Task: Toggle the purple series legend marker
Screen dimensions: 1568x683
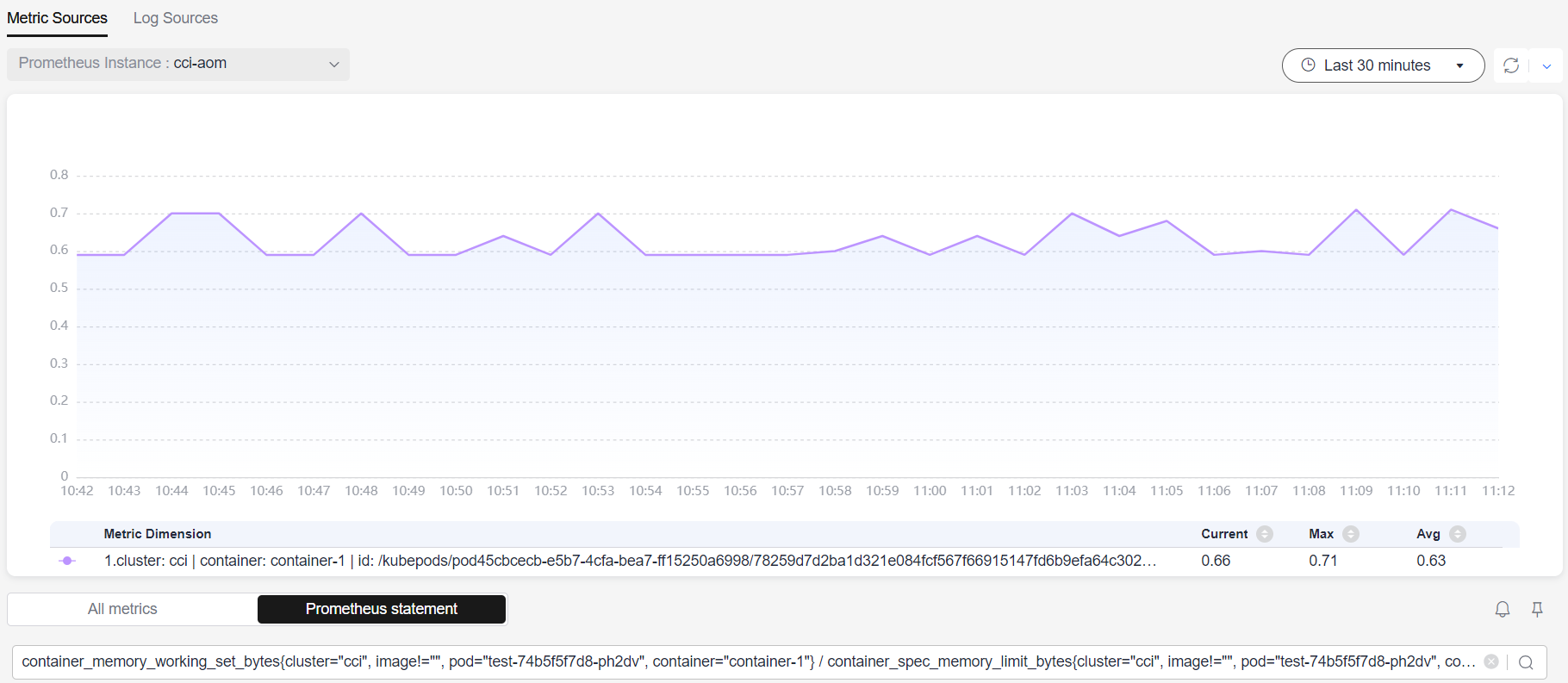Action: click(x=67, y=561)
